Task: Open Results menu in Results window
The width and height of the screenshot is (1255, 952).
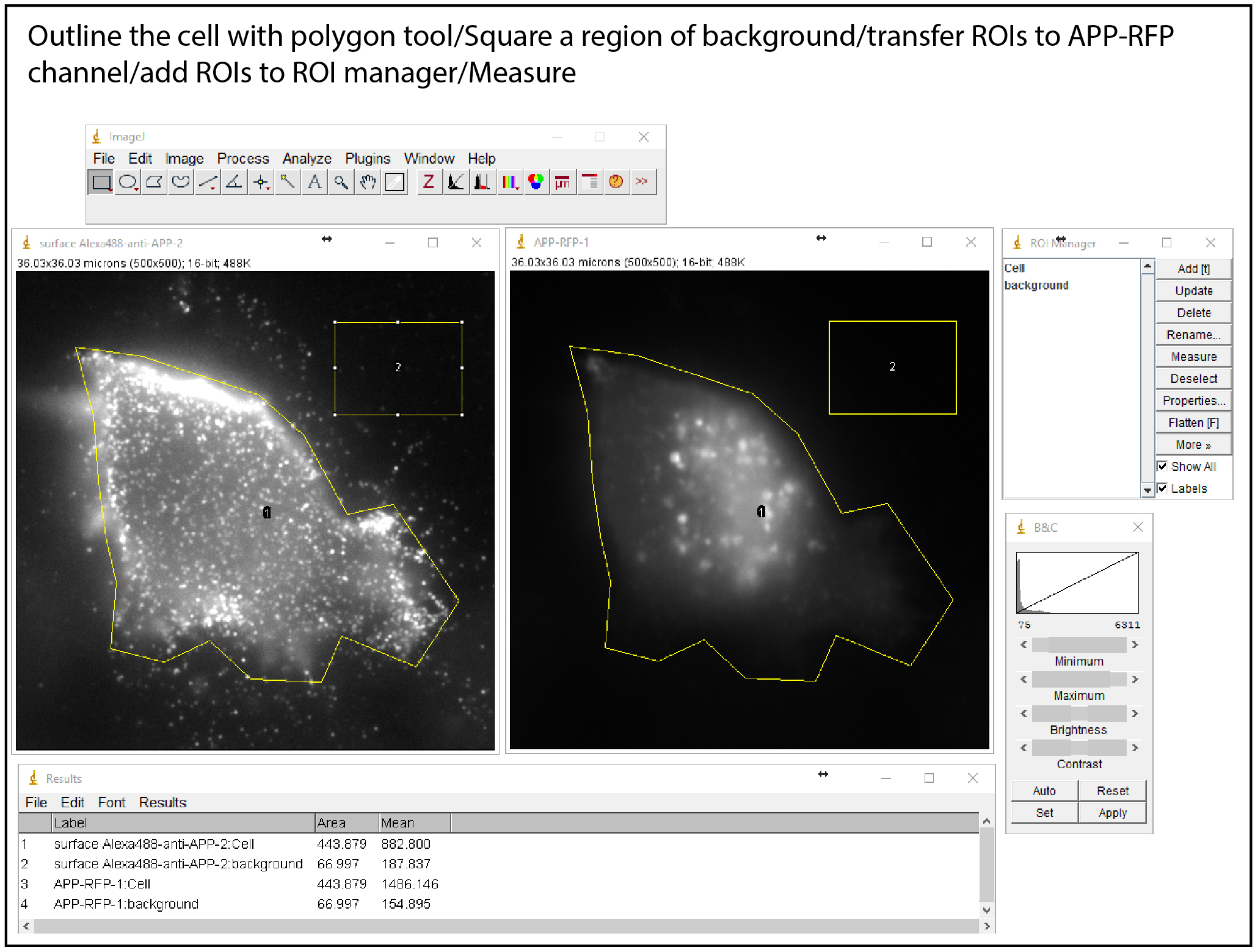Action: [162, 803]
